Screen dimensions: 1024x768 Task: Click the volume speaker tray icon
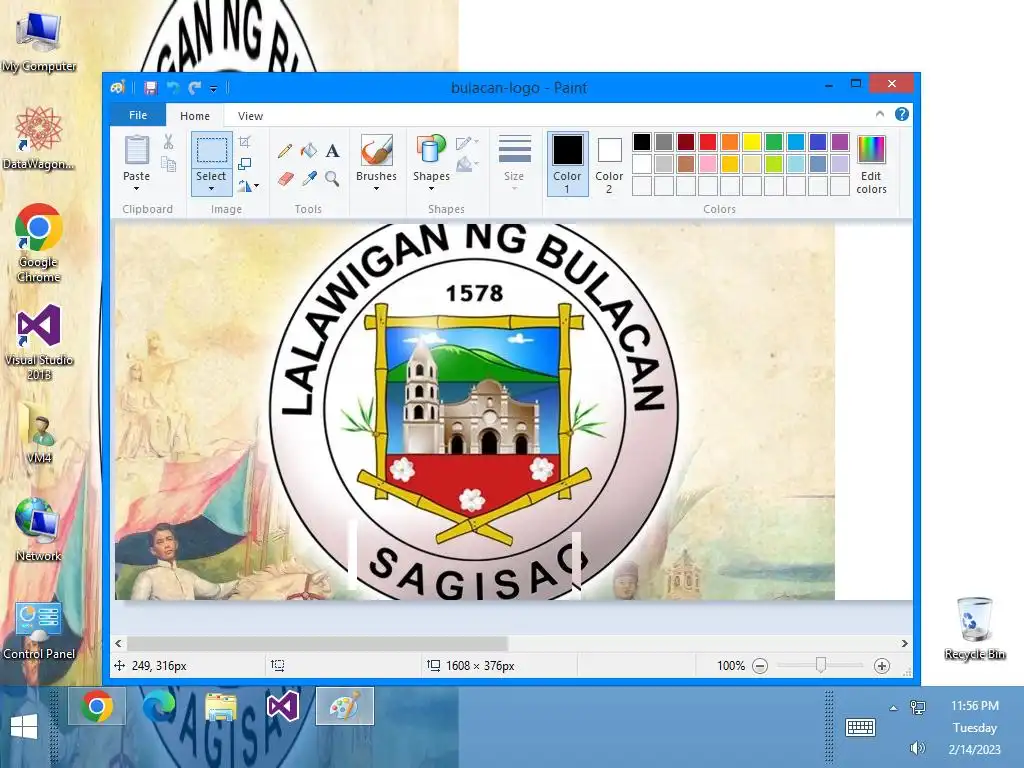point(918,748)
